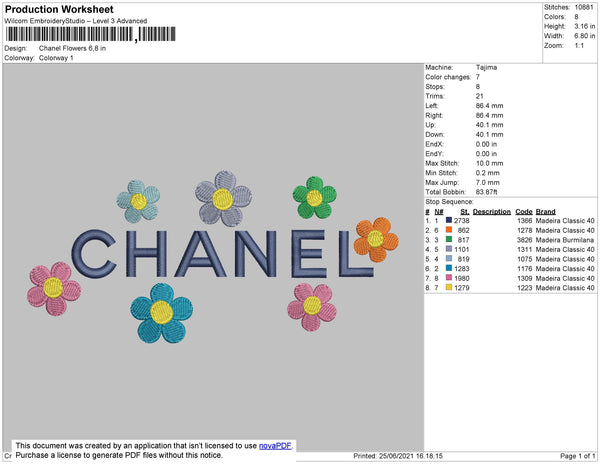Click the 'Stop Sequence:' label
Screen dimensions: 600x464
point(449,202)
